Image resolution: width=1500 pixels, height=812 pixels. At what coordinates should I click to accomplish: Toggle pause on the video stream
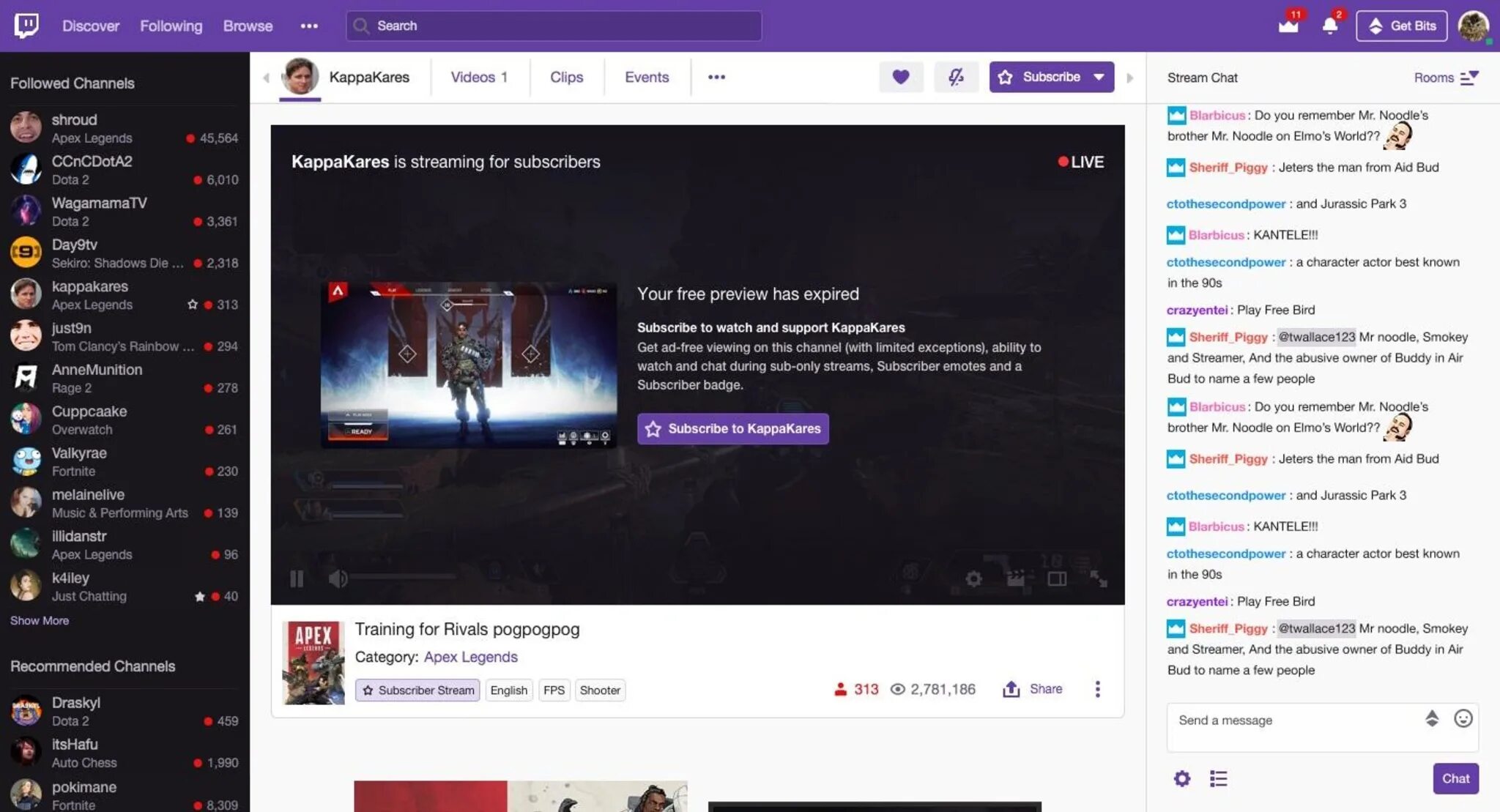(x=297, y=578)
